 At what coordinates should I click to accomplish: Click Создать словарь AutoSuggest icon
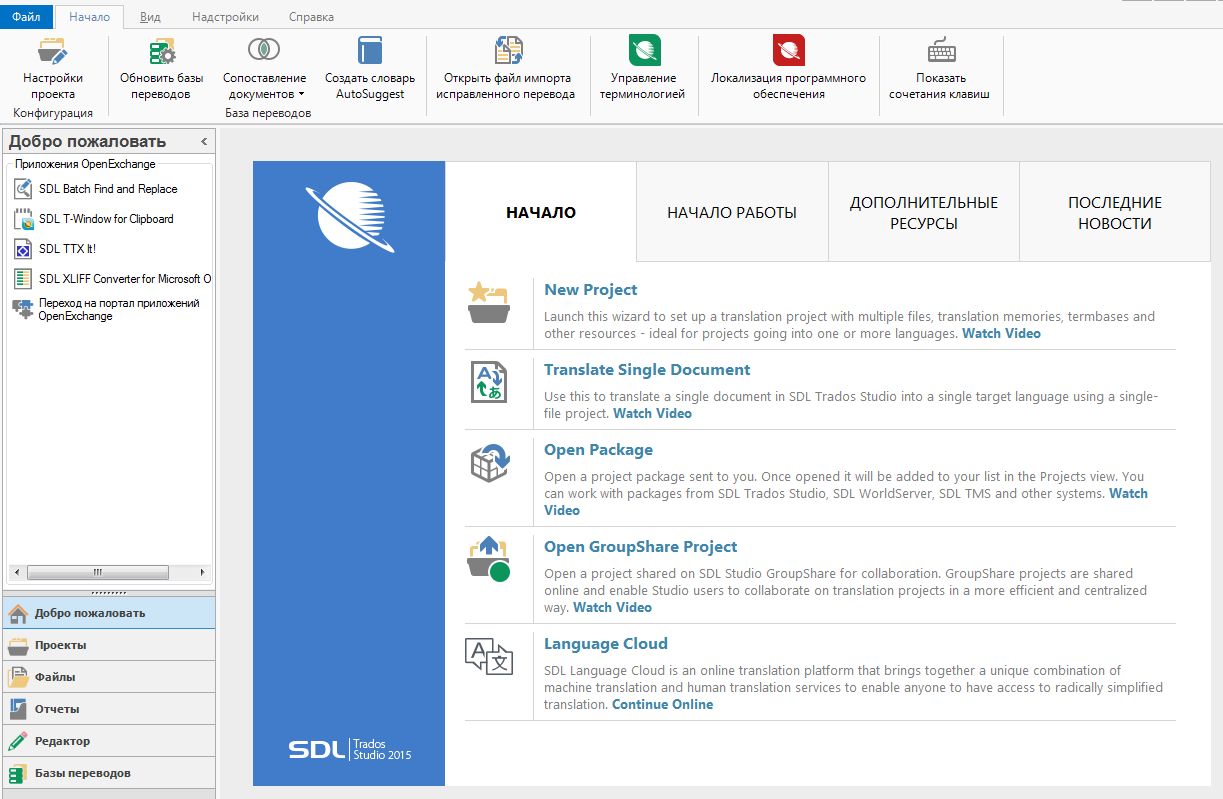click(370, 51)
